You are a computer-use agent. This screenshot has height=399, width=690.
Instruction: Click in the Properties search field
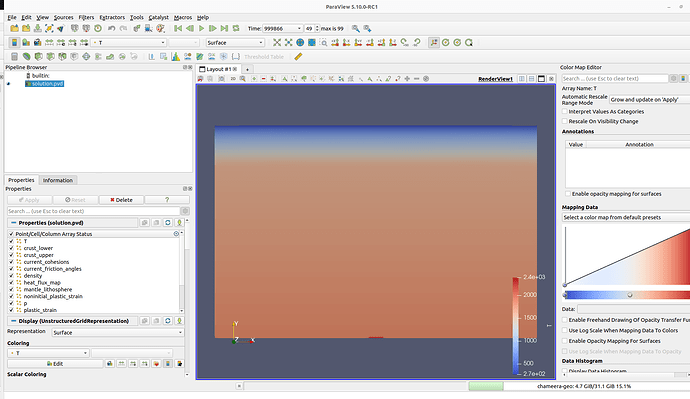(94, 211)
